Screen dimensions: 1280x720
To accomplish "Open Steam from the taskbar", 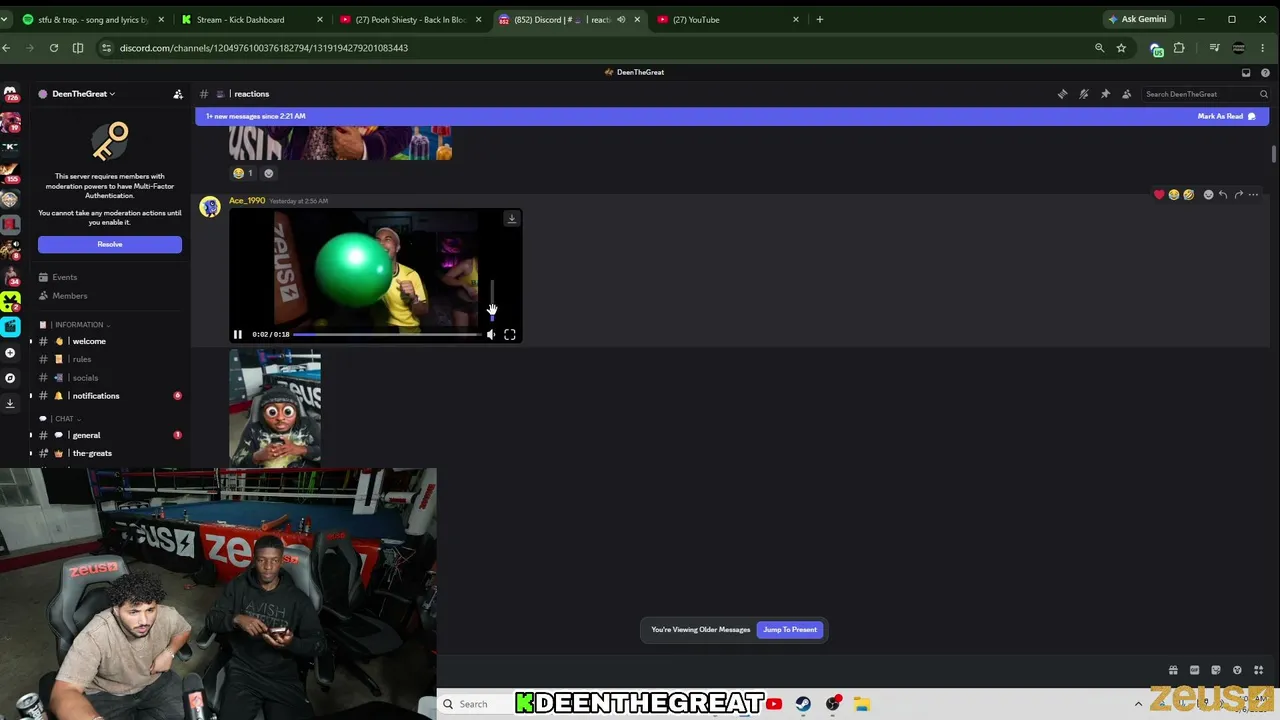I will [x=803, y=704].
